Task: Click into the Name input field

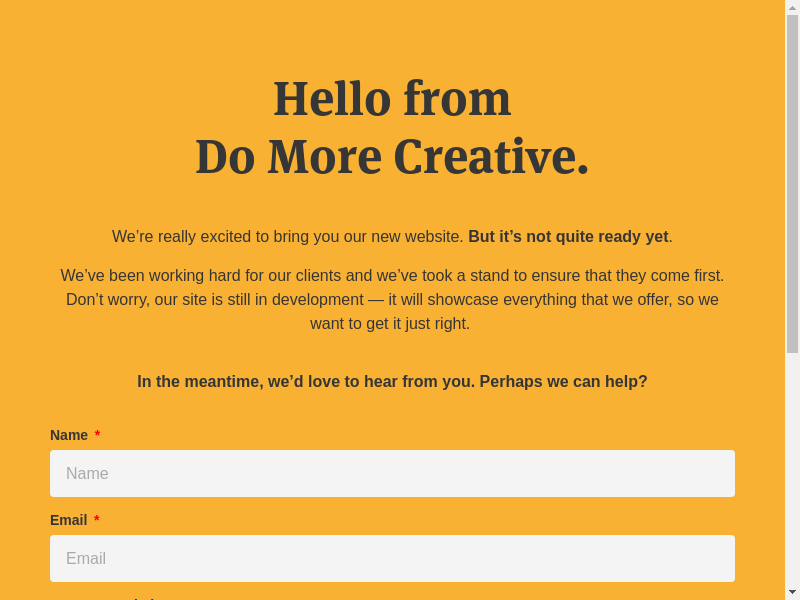Action: tap(392, 473)
